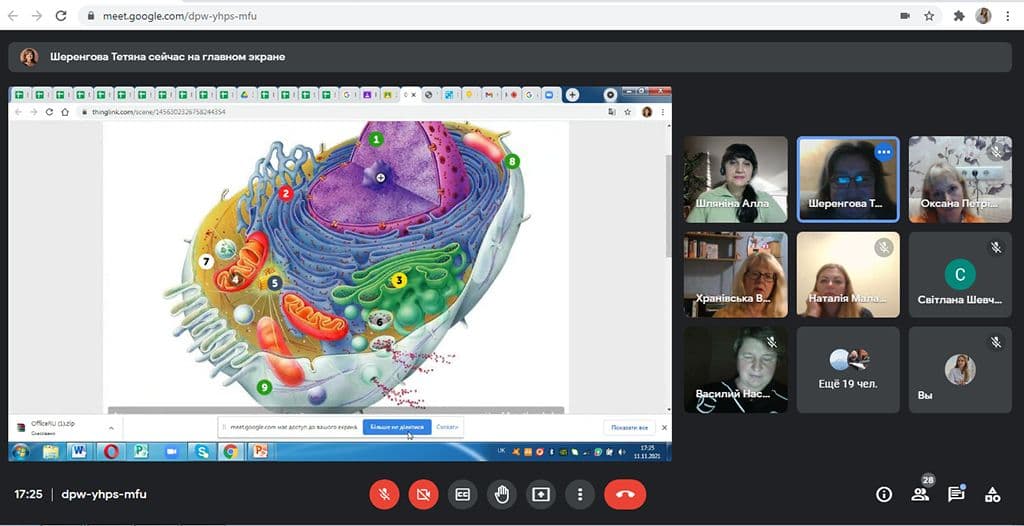Open the extensions puzzle icon
1024x526 pixels.
pyautogui.click(x=959, y=16)
